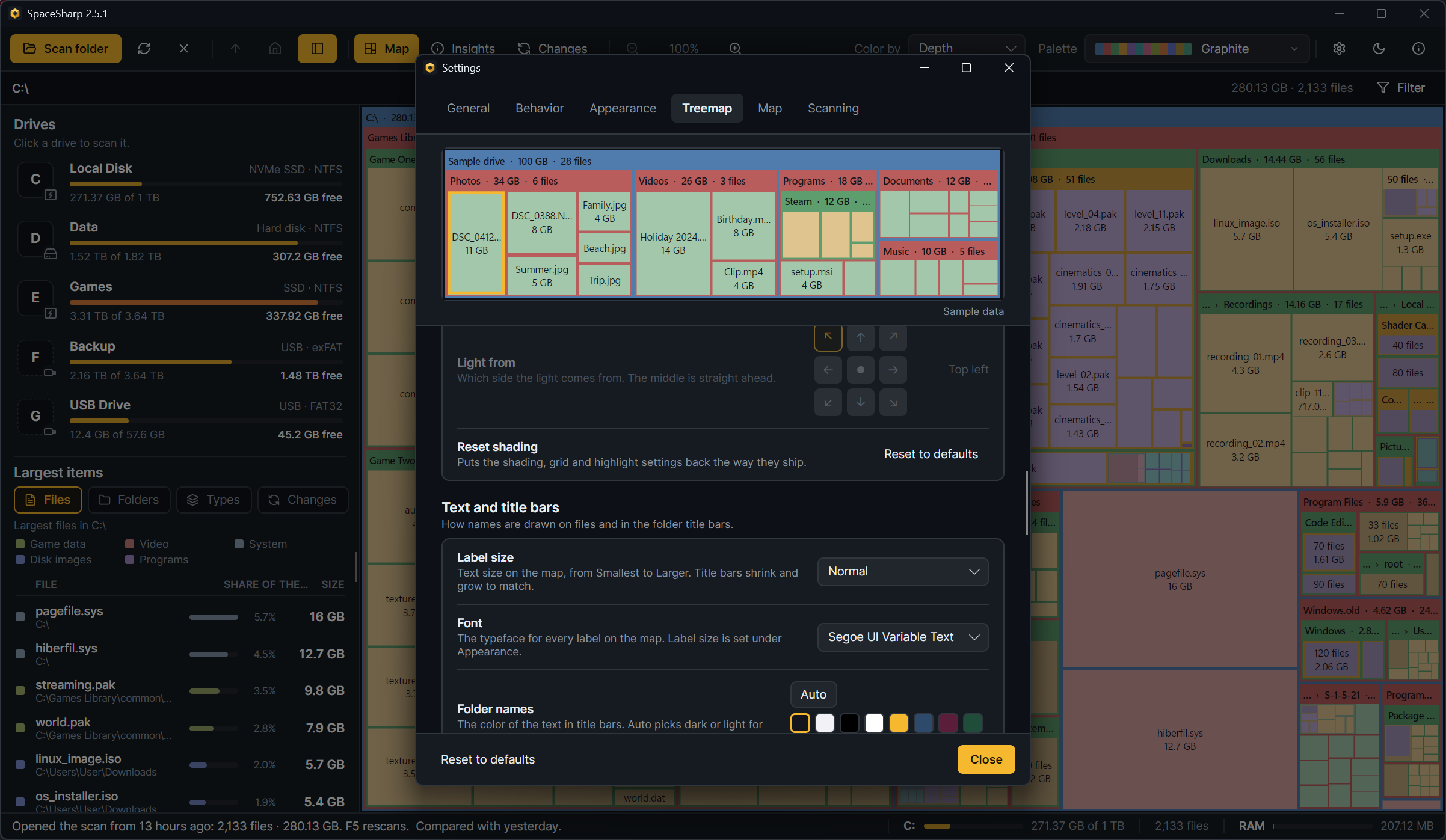Pick the maroon folder name swatch
Screen dimensions: 1446x840
tap(948, 723)
